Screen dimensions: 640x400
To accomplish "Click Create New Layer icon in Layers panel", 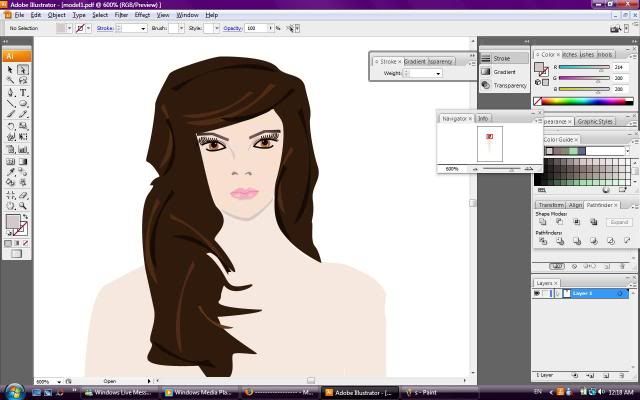I will pos(607,375).
